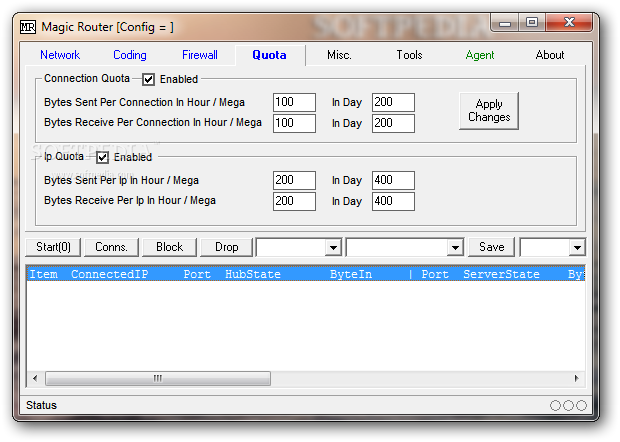Click the ServerState column header
This screenshot has height=442, width=620.
501,274
